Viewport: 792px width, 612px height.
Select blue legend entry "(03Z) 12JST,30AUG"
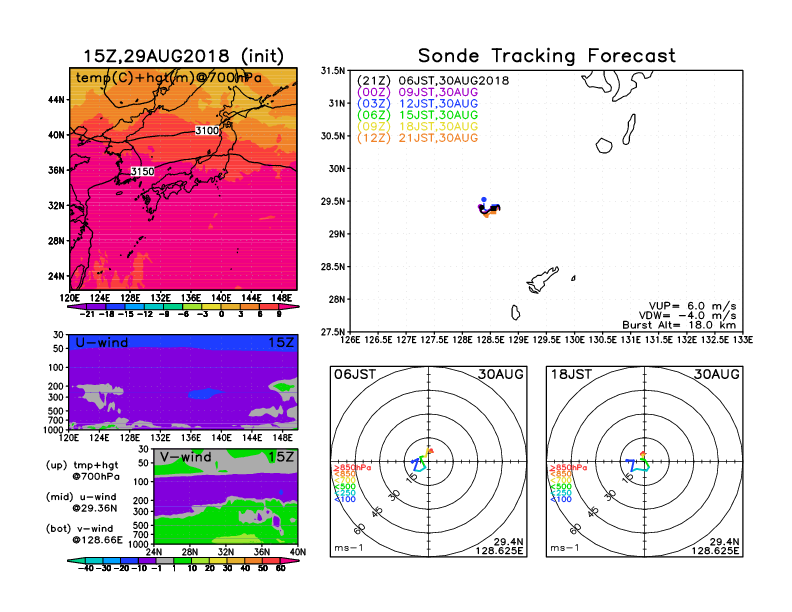click(x=417, y=104)
